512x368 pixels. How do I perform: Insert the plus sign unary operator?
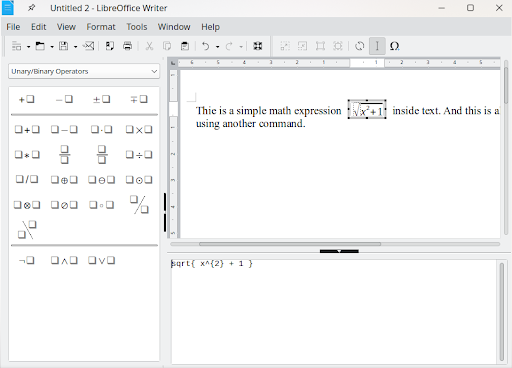27,99
